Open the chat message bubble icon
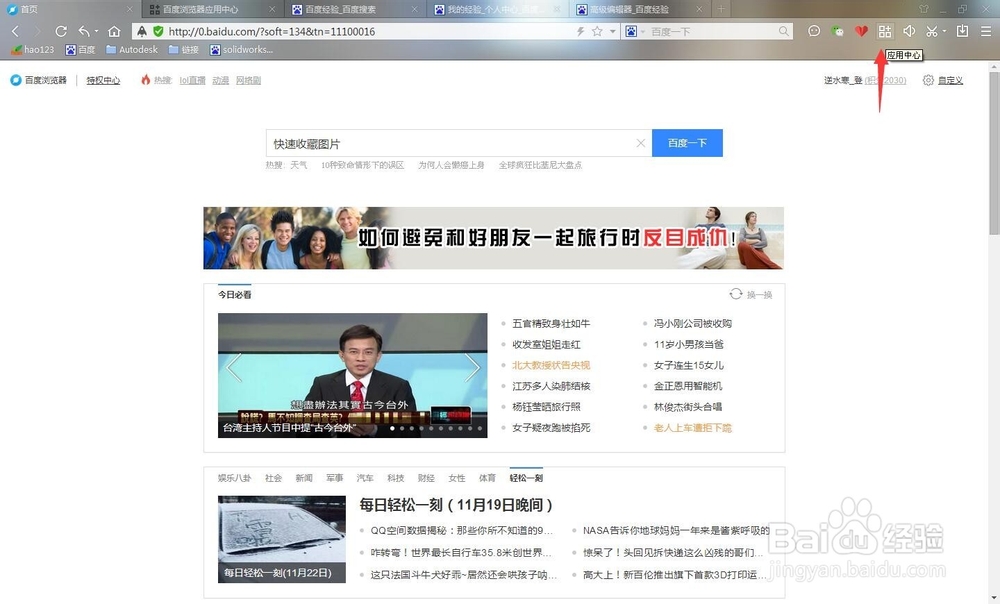Screen dimensions: 1000x604 coord(812,31)
